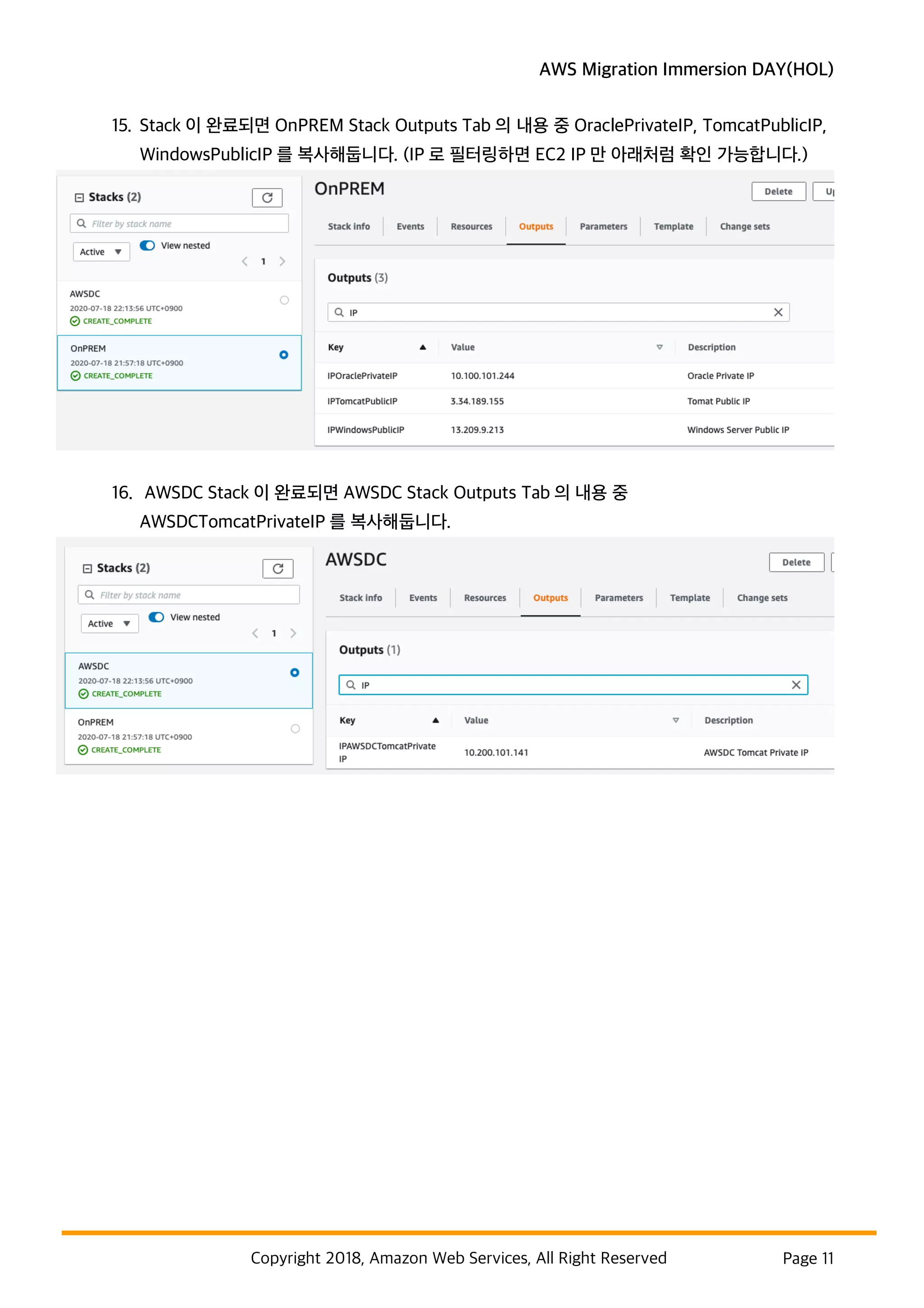Open Outputs tab of AWSDC stack
The width and height of the screenshot is (924, 1308).
click(550, 598)
